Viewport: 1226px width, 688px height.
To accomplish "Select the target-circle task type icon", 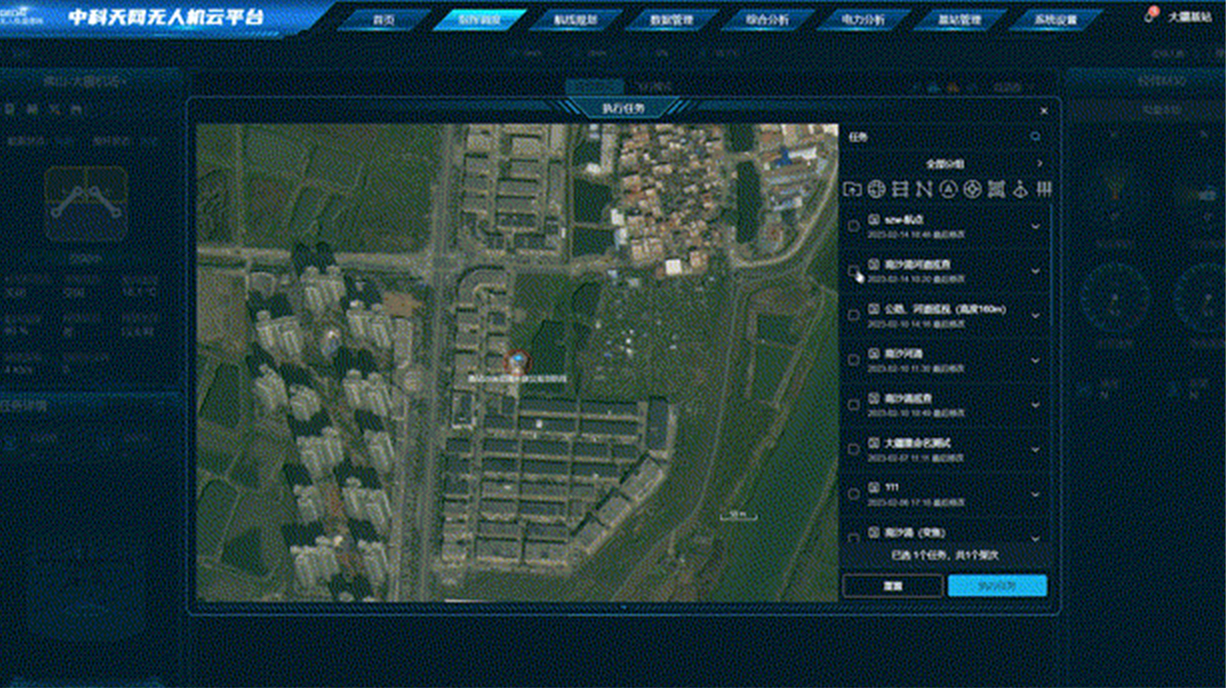I will pos(972,189).
